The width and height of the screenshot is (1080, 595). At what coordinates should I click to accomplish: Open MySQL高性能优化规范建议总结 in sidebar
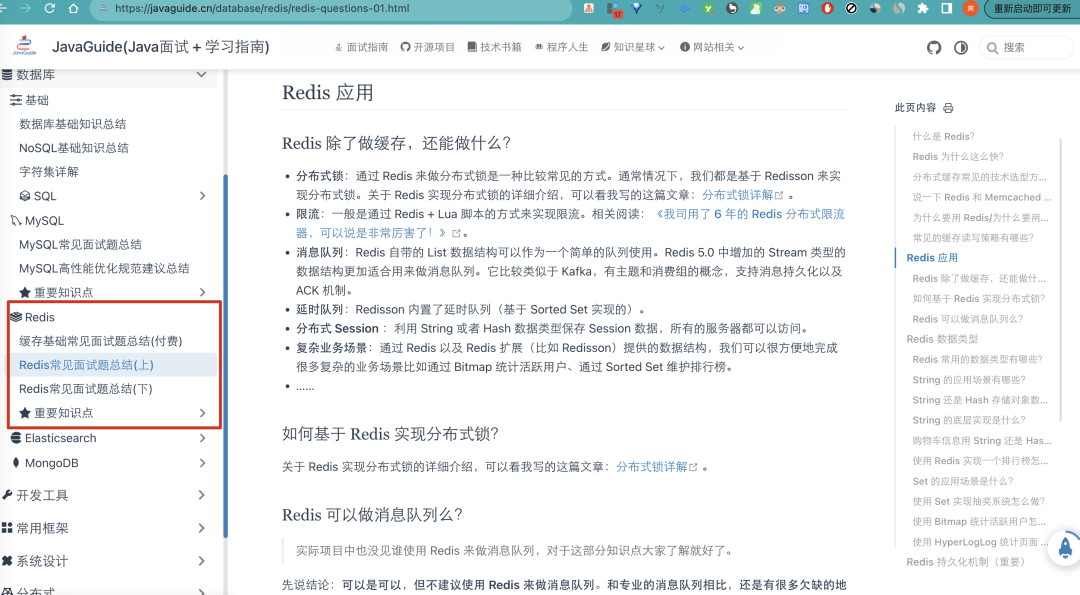tap(104, 269)
